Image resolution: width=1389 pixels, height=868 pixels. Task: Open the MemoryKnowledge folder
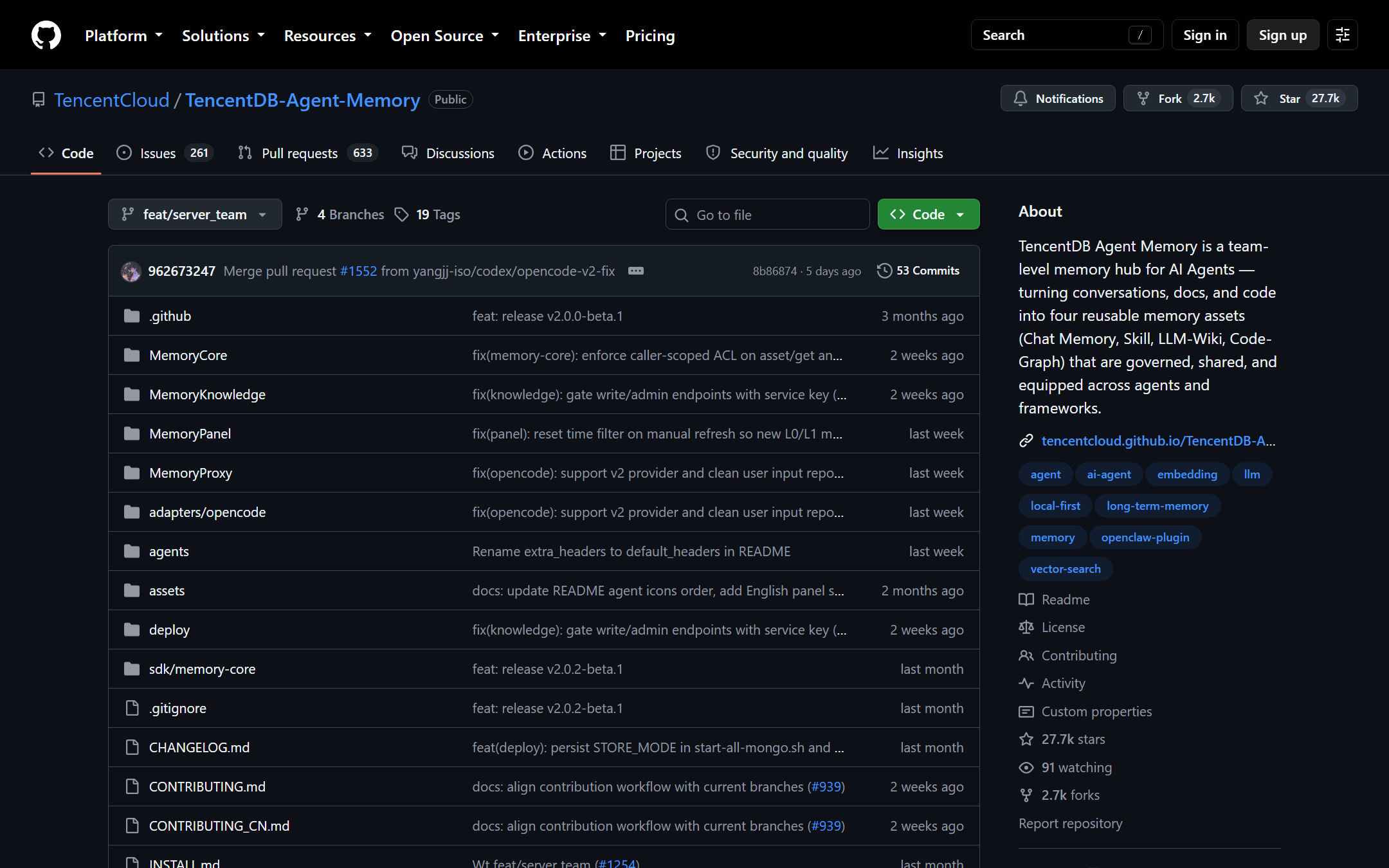[207, 394]
